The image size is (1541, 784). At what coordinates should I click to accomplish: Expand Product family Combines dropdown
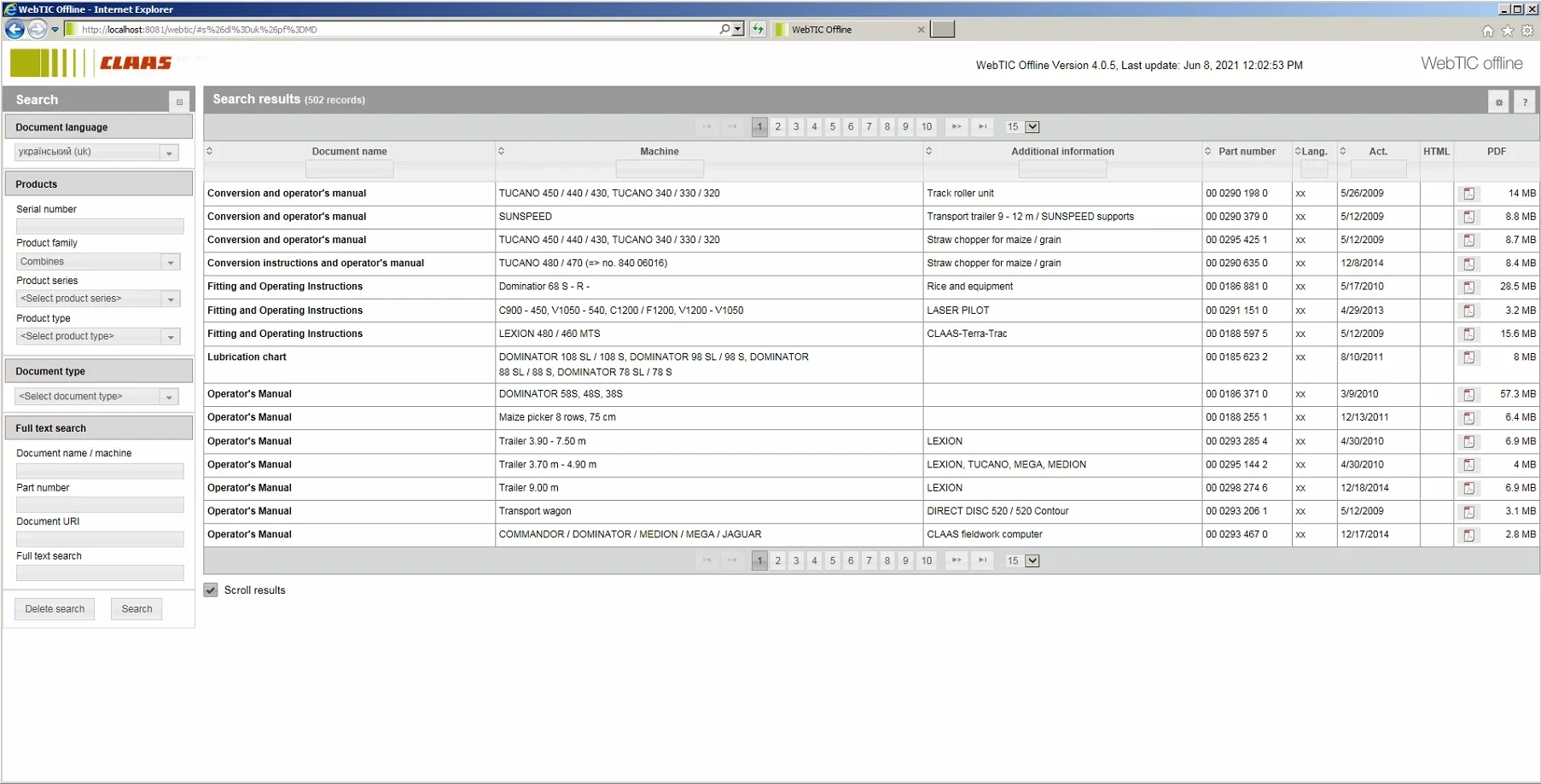171,262
